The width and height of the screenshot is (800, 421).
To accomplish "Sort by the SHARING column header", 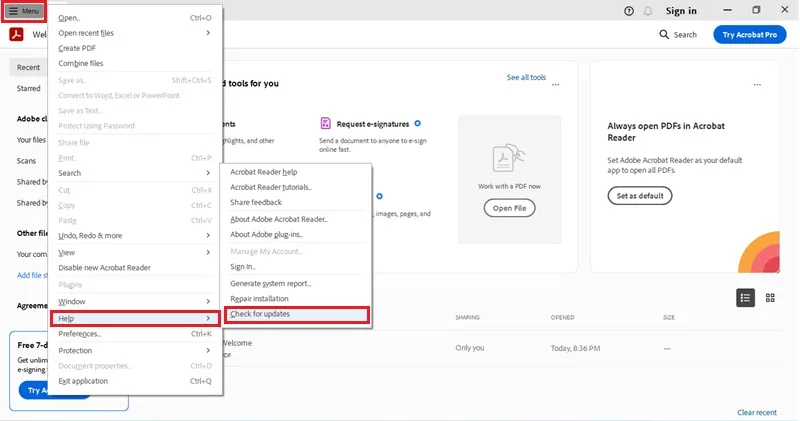I will click(x=467, y=317).
